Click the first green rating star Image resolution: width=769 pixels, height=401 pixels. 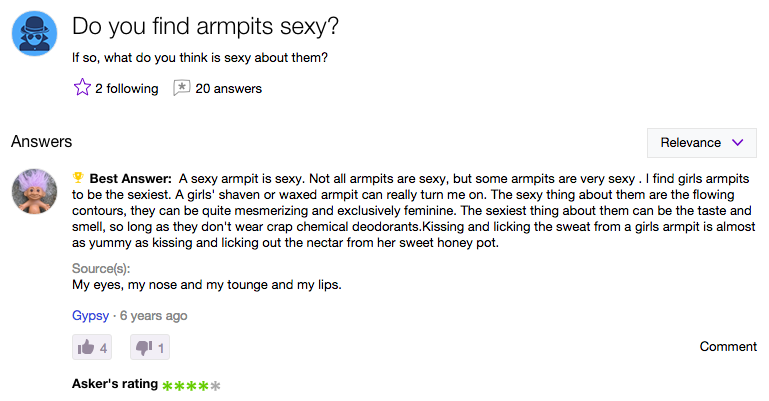tap(167, 386)
